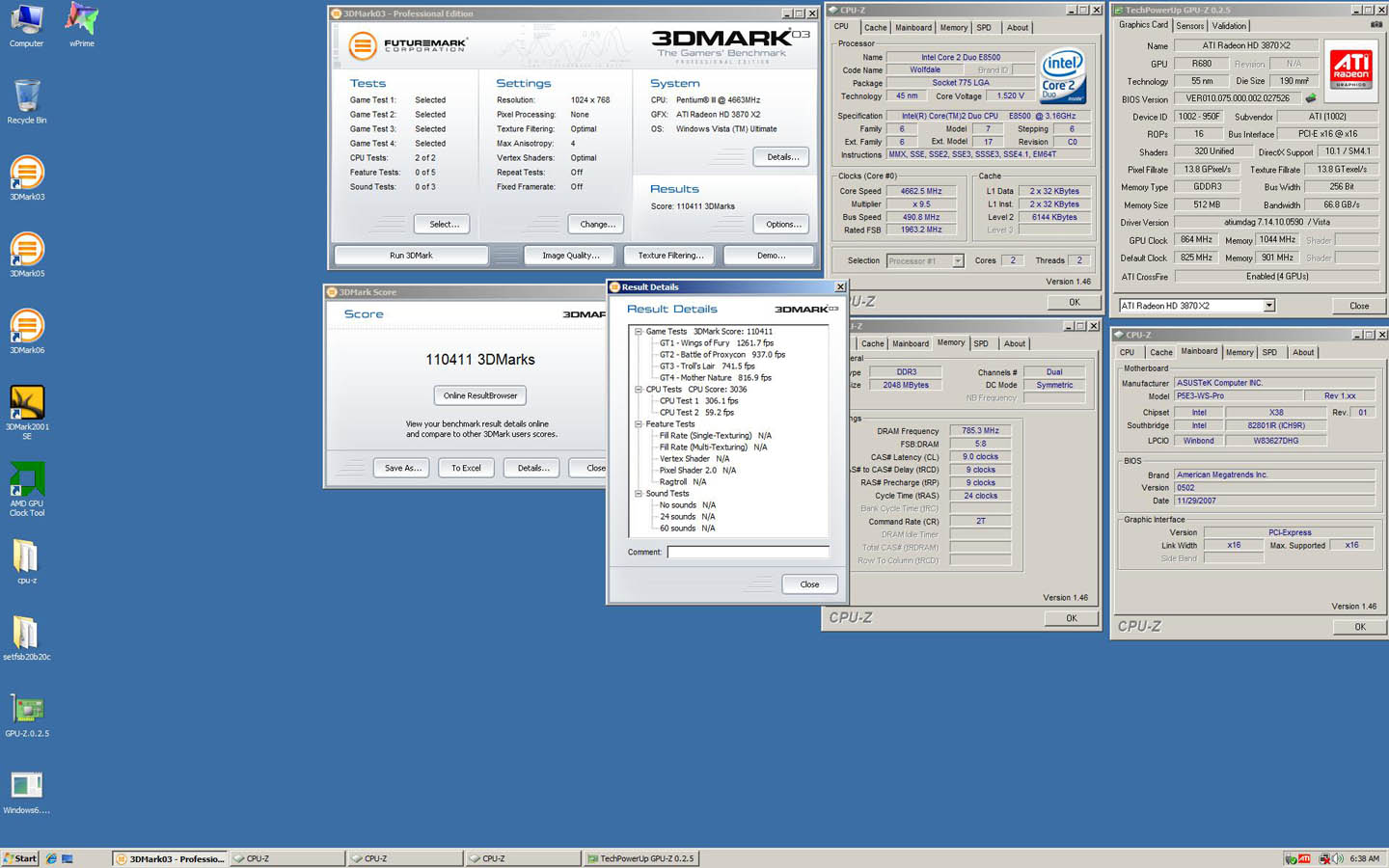The height and width of the screenshot is (868, 1389).
Task: Click the Online ResultBrowser button
Action: click(x=480, y=395)
